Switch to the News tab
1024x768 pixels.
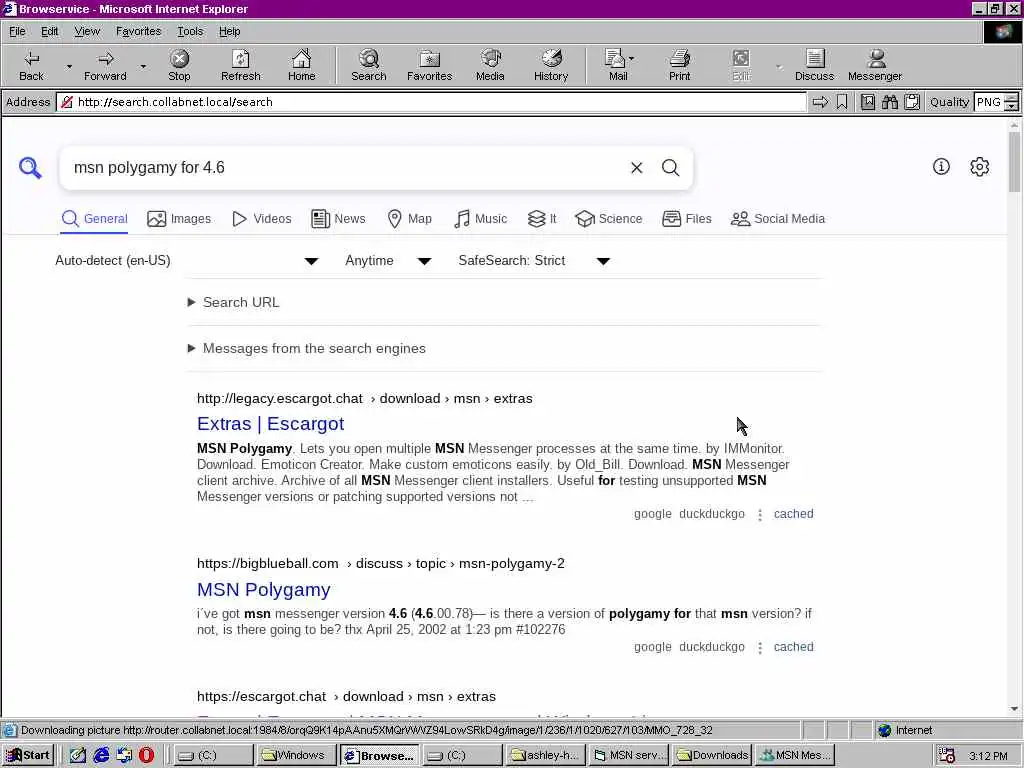pyautogui.click(x=338, y=219)
